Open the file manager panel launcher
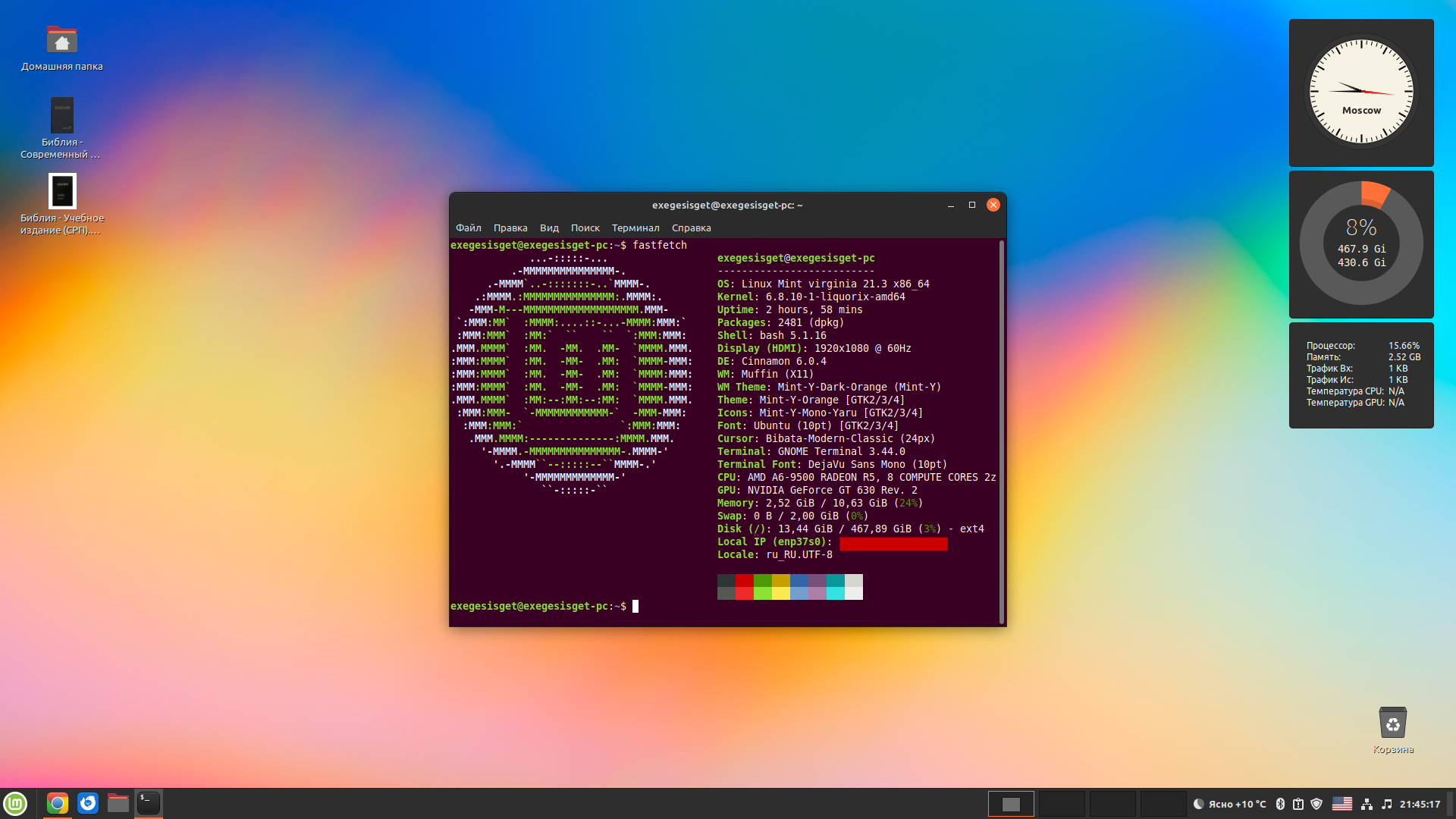The width and height of the screenshot is (1456, 819). [x=118, y=804]
